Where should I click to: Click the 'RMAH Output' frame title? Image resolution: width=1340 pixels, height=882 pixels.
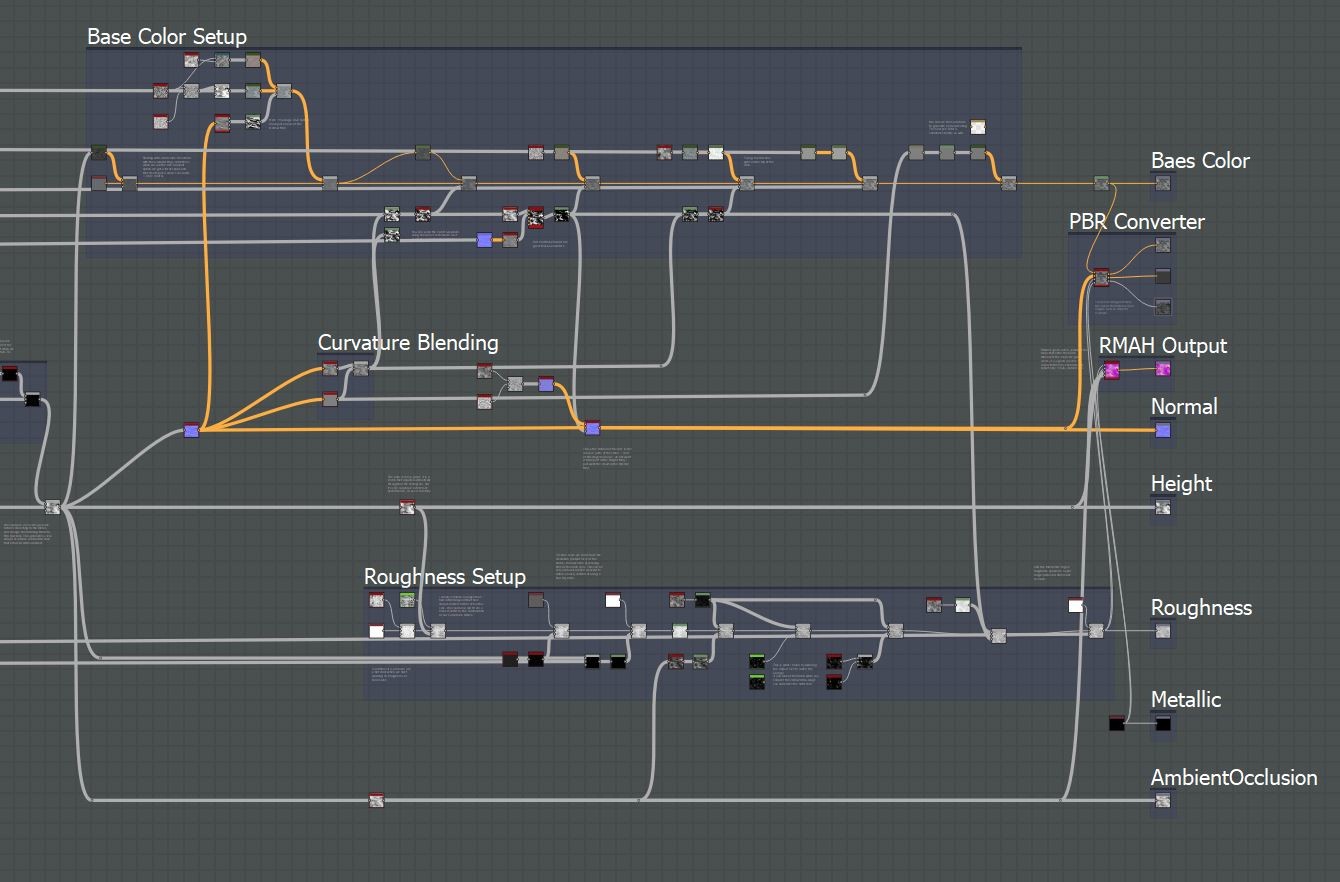(1163, 346)
